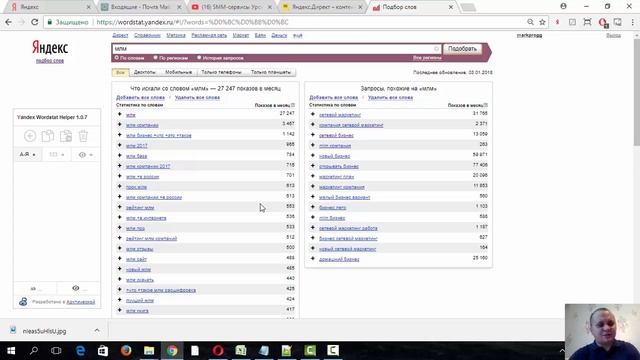
Task: Switch to the 'Только планшеты' tab
Action: pyautogui.click(x=271, y=72)
